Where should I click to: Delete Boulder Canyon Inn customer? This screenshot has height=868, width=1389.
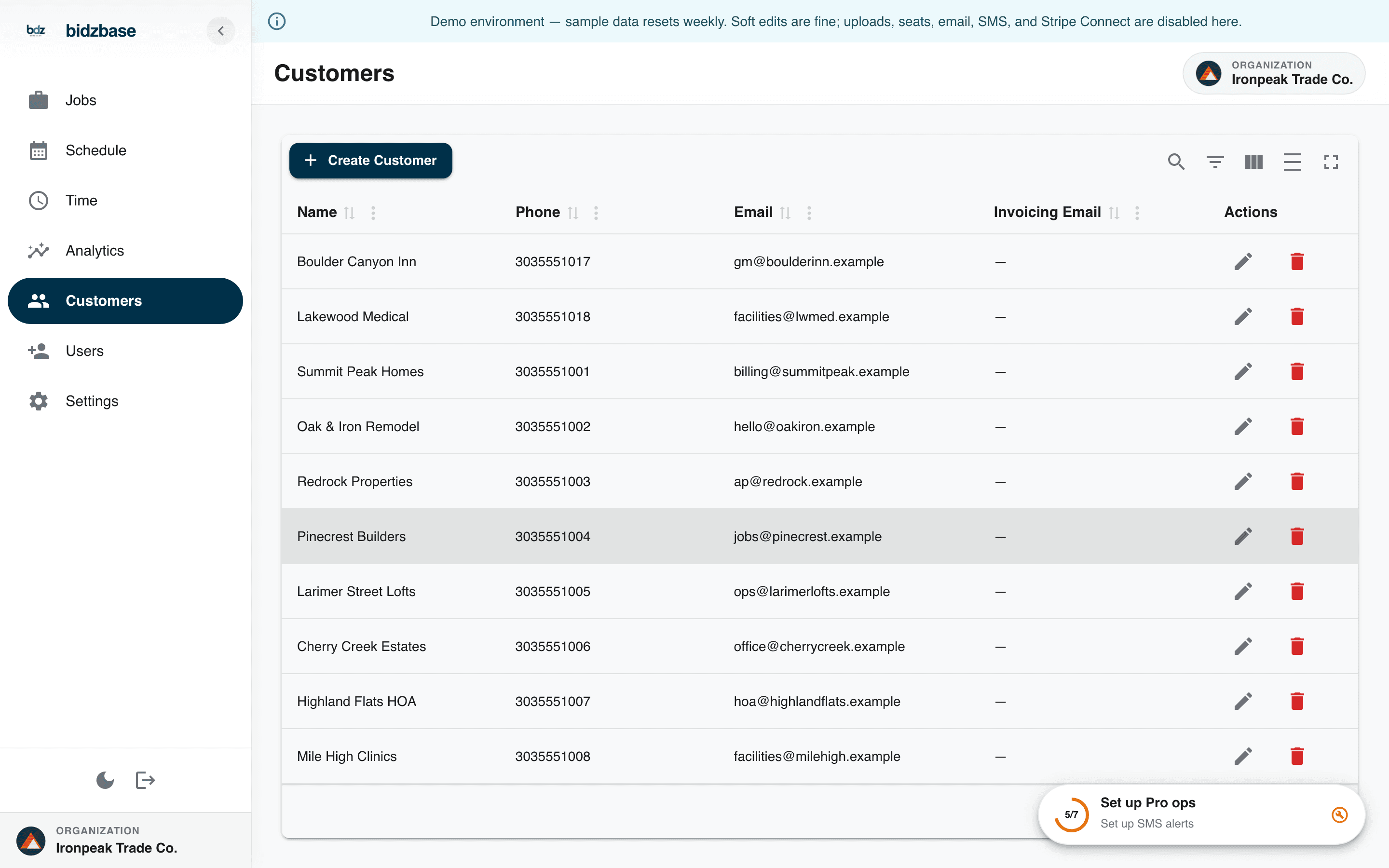coord(1297,262)
